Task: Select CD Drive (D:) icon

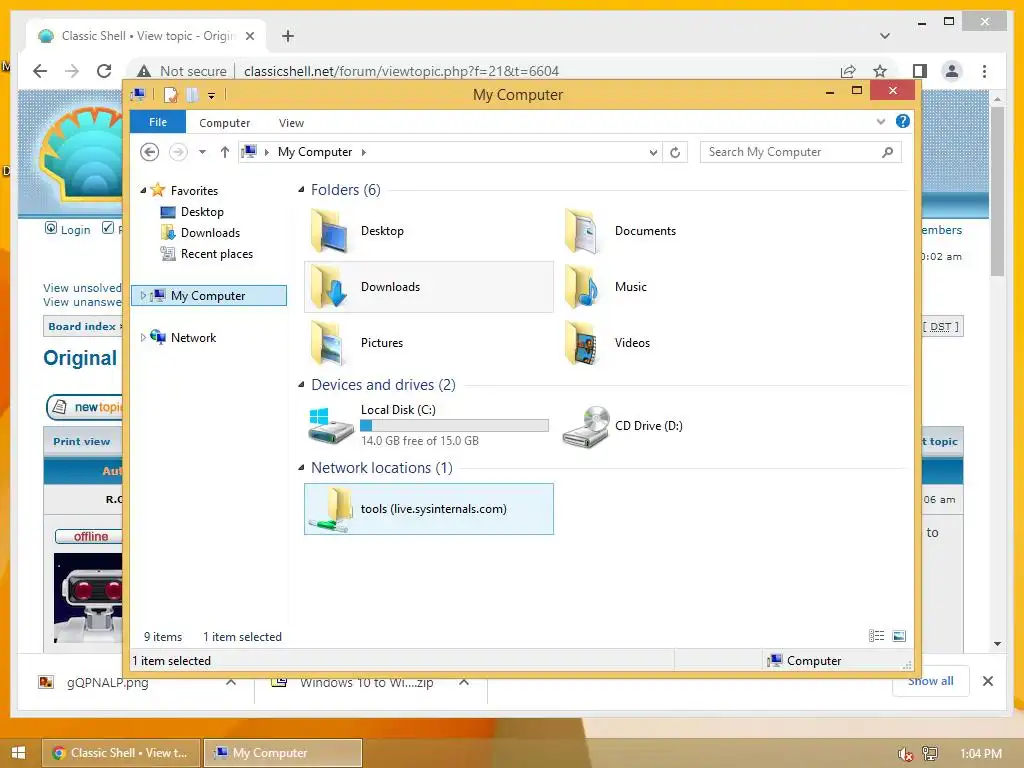Action: (x=586, y=426)
